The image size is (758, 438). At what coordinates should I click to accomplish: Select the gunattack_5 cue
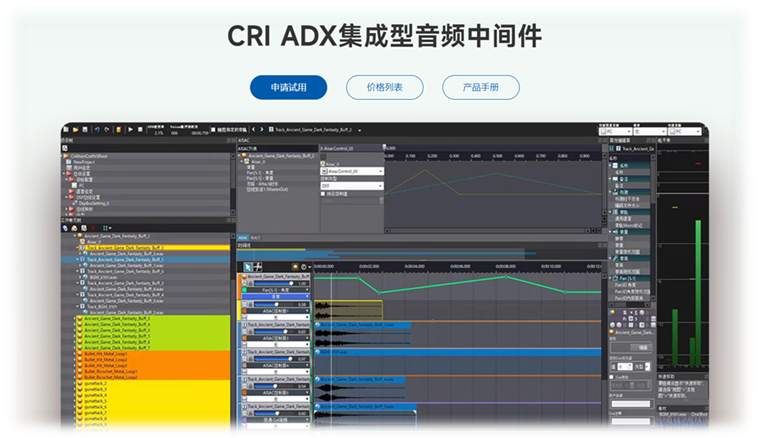(95, 401)
